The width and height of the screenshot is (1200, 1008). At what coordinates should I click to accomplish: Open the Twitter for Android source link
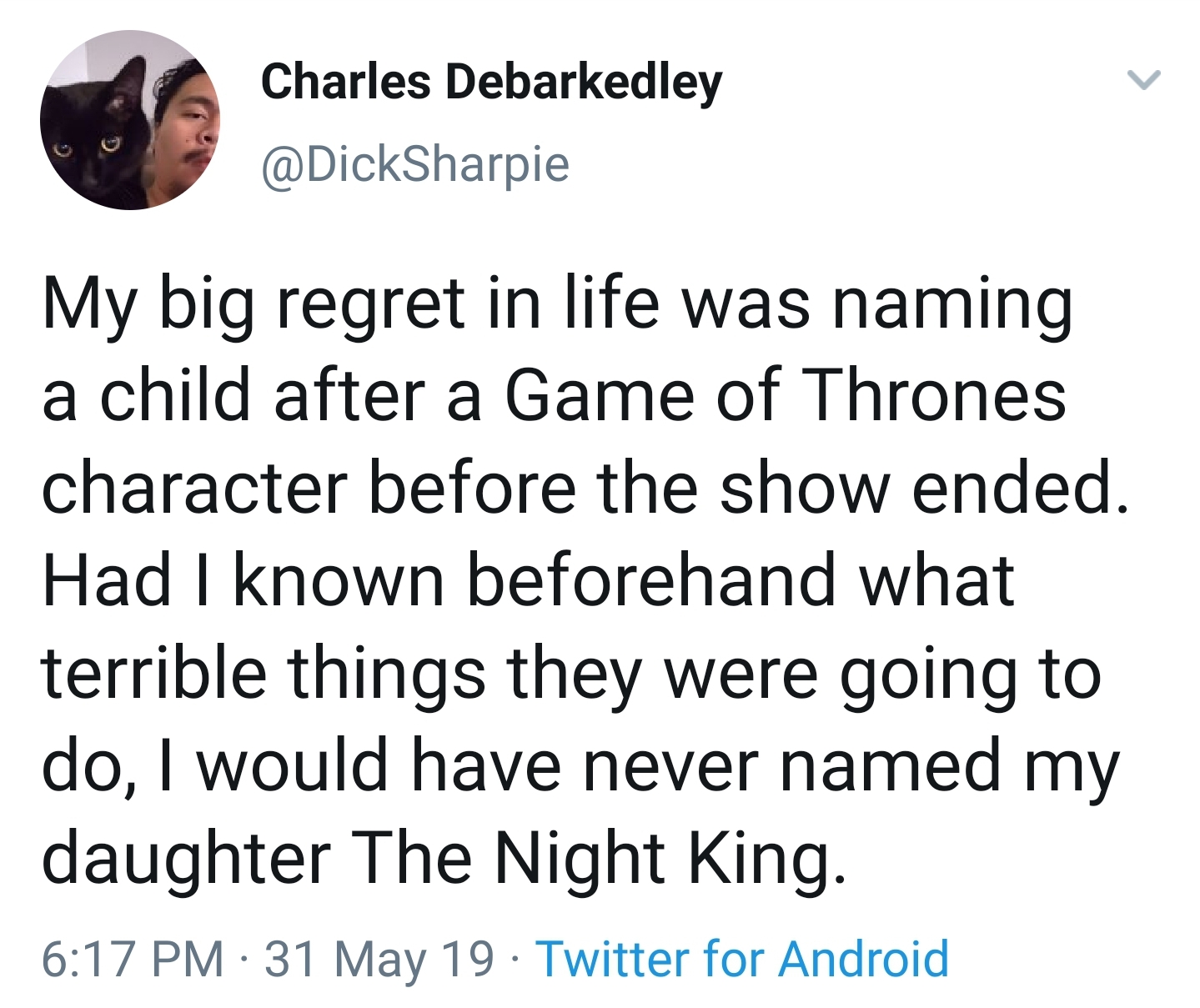coord(742,958)
